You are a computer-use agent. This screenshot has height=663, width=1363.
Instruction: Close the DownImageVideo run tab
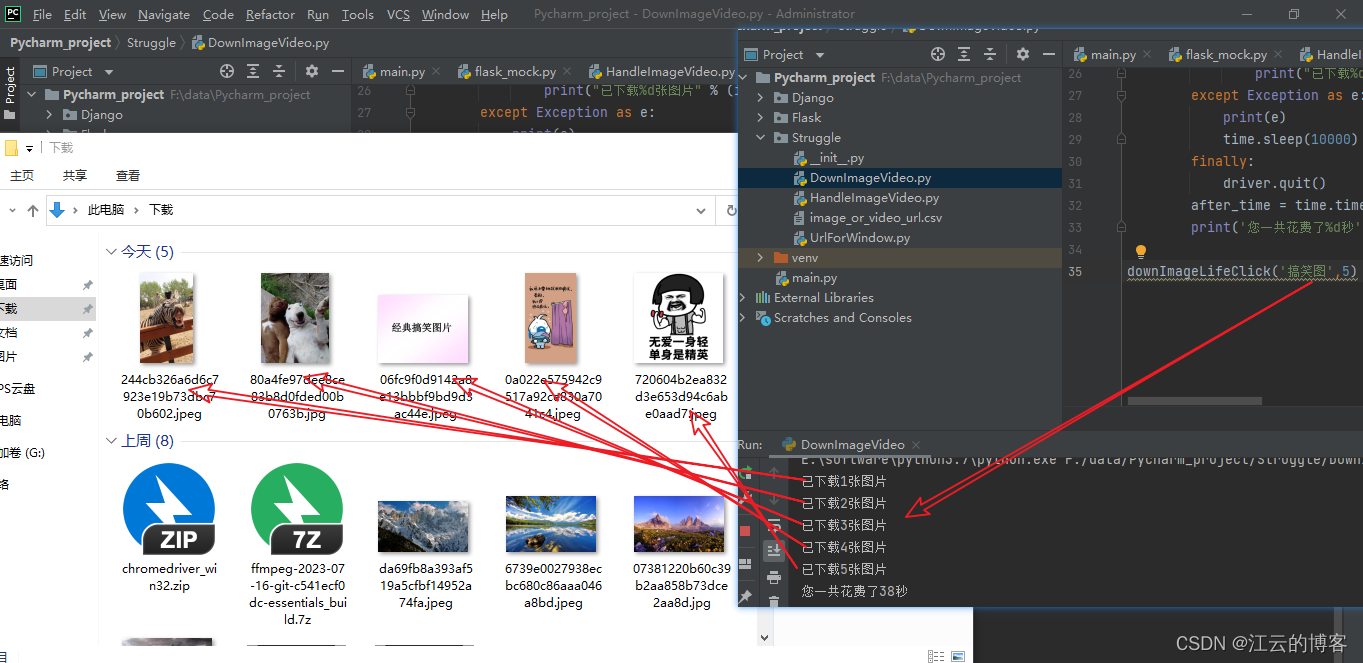(918, 445)
